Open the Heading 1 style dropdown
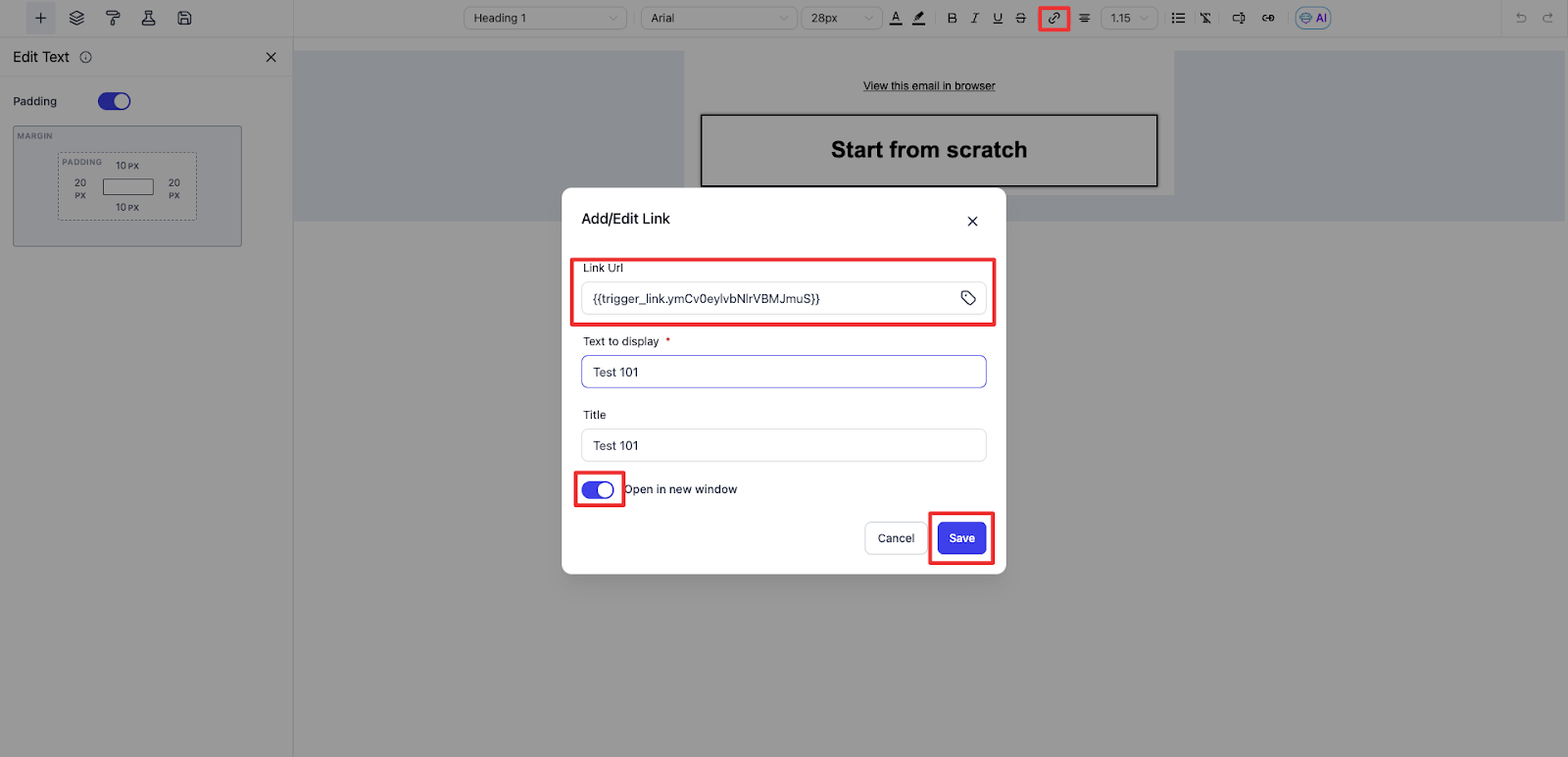The width and height of the screenshot is (1568, 757). (x=545, y=18)
